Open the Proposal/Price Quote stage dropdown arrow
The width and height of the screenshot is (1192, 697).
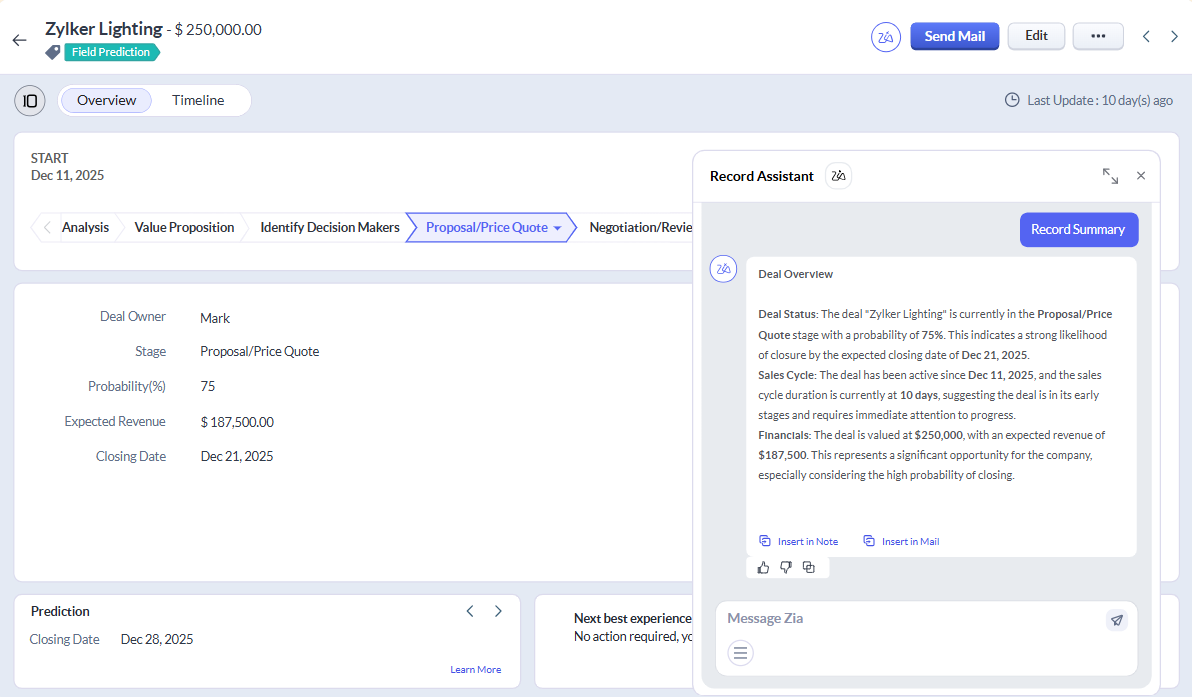coord(557,228)
